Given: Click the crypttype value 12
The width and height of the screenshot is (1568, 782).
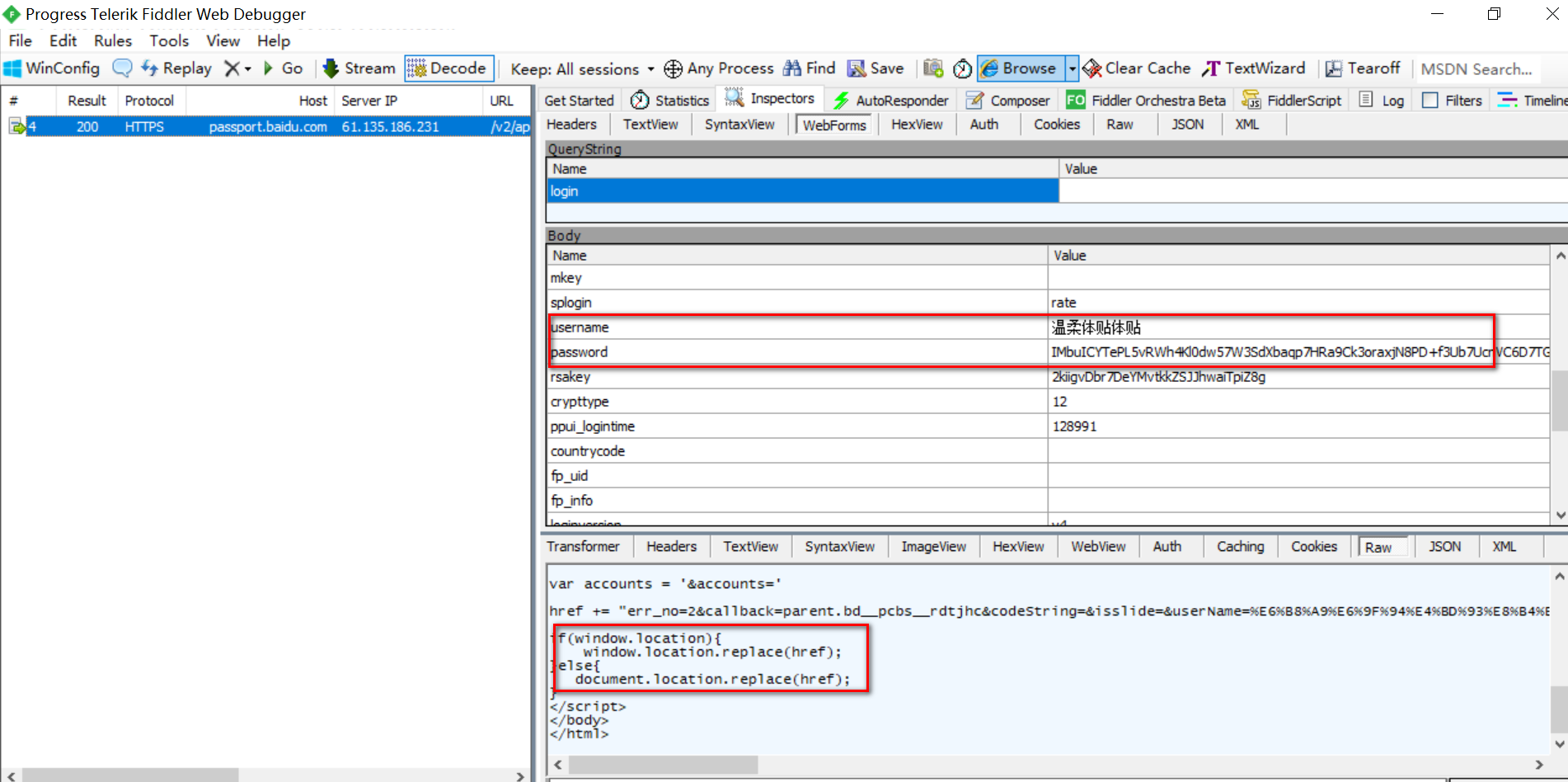Looking at the screenshot, I should [1059, 402].
